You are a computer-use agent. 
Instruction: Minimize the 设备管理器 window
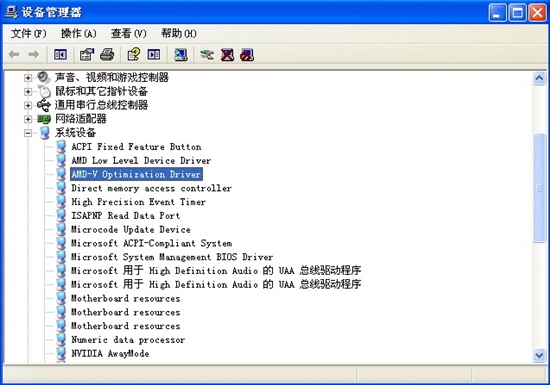(x=497, y=13)
